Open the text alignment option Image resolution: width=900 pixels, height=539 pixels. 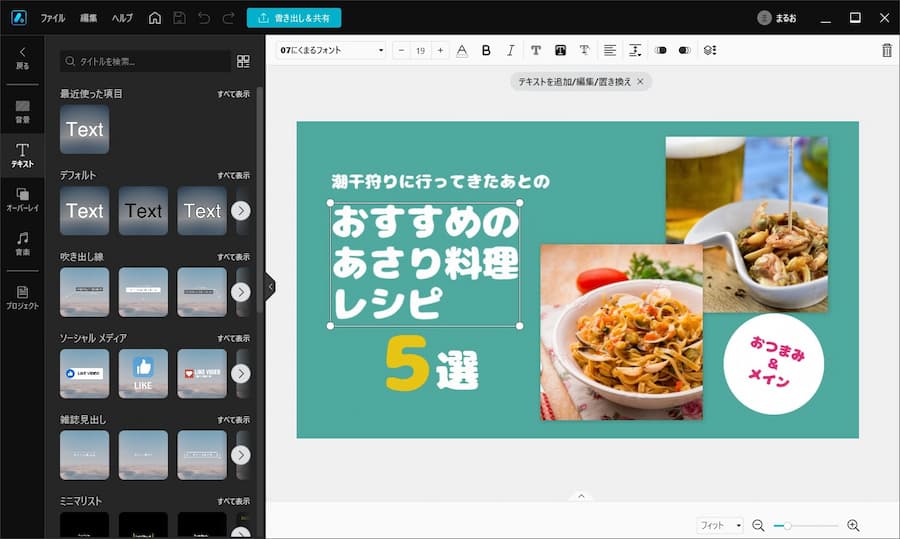pos(610,51)
